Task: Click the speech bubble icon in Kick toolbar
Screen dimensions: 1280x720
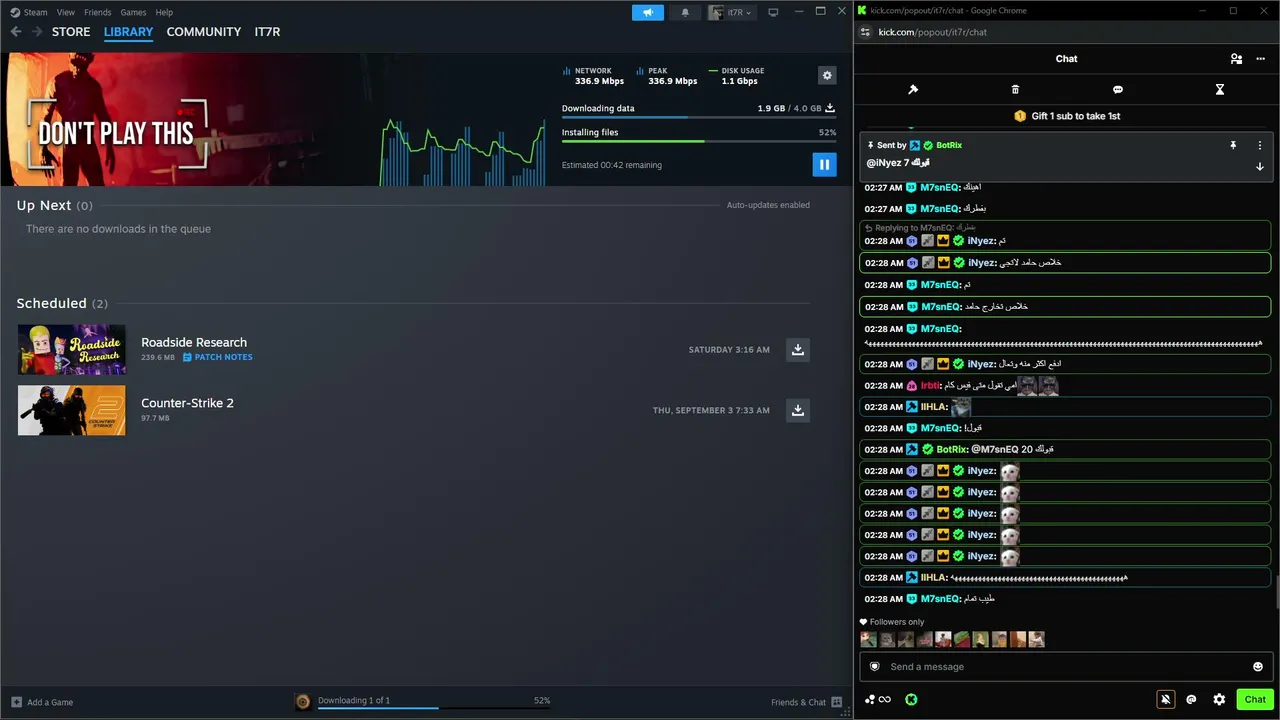Action: [x=1118, y=89]
